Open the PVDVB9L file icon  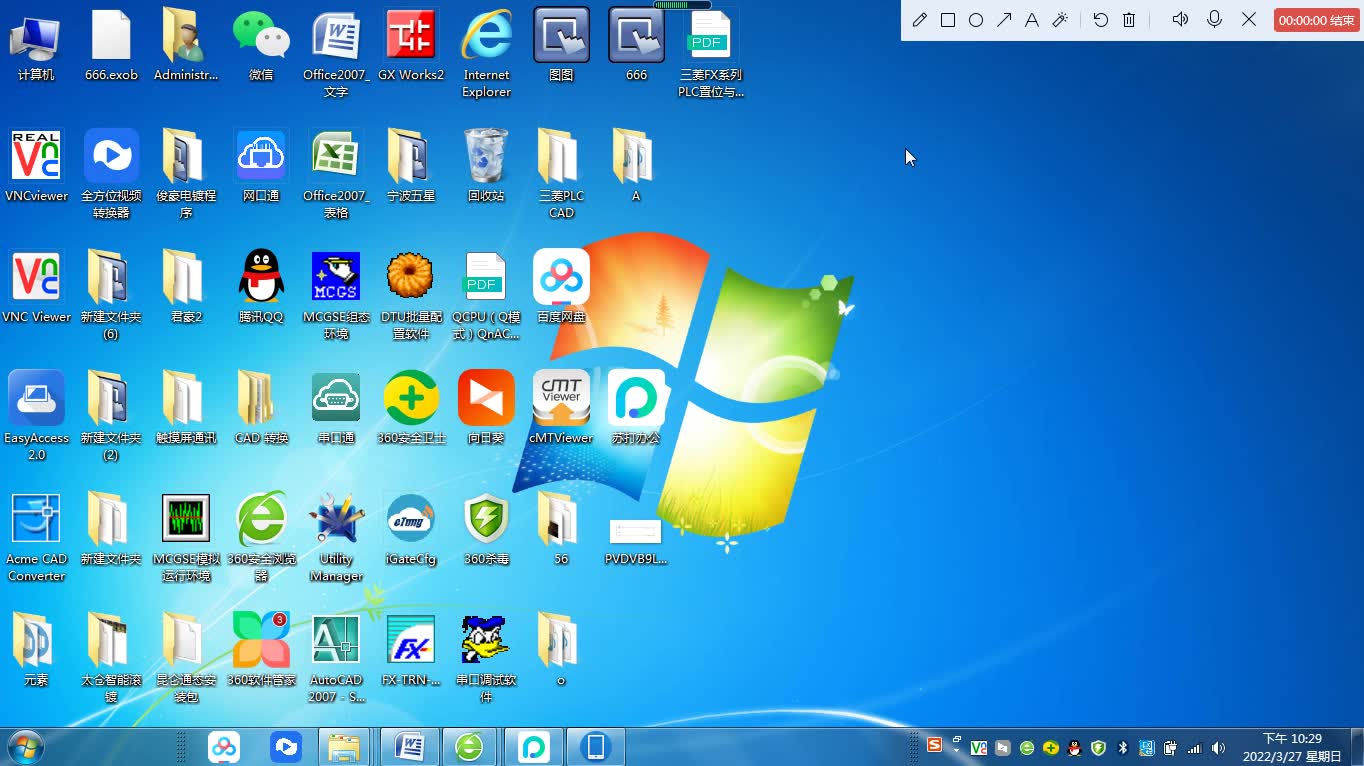click(x=636, y=541)
